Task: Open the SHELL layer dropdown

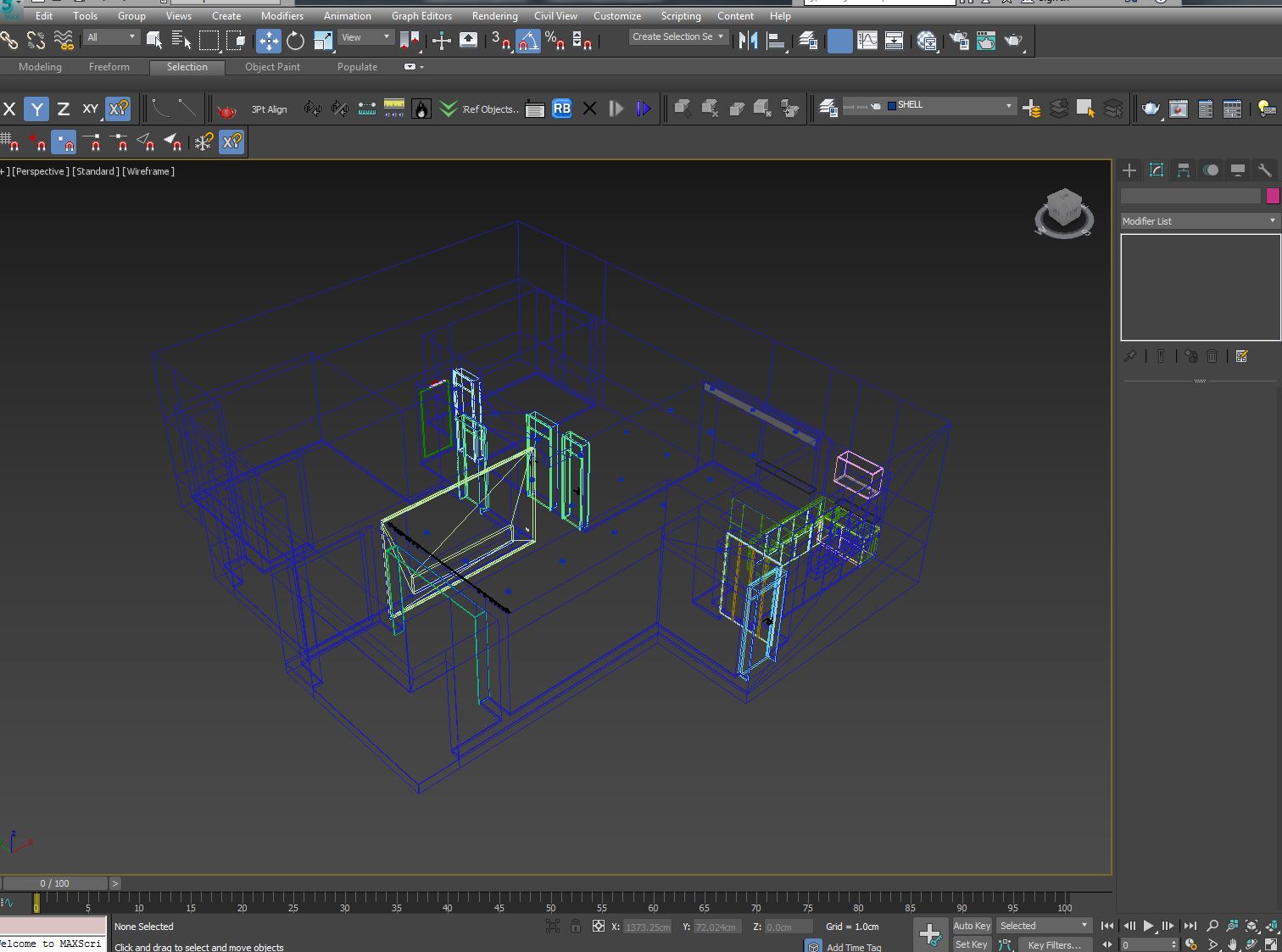Action: pos(928,105)
